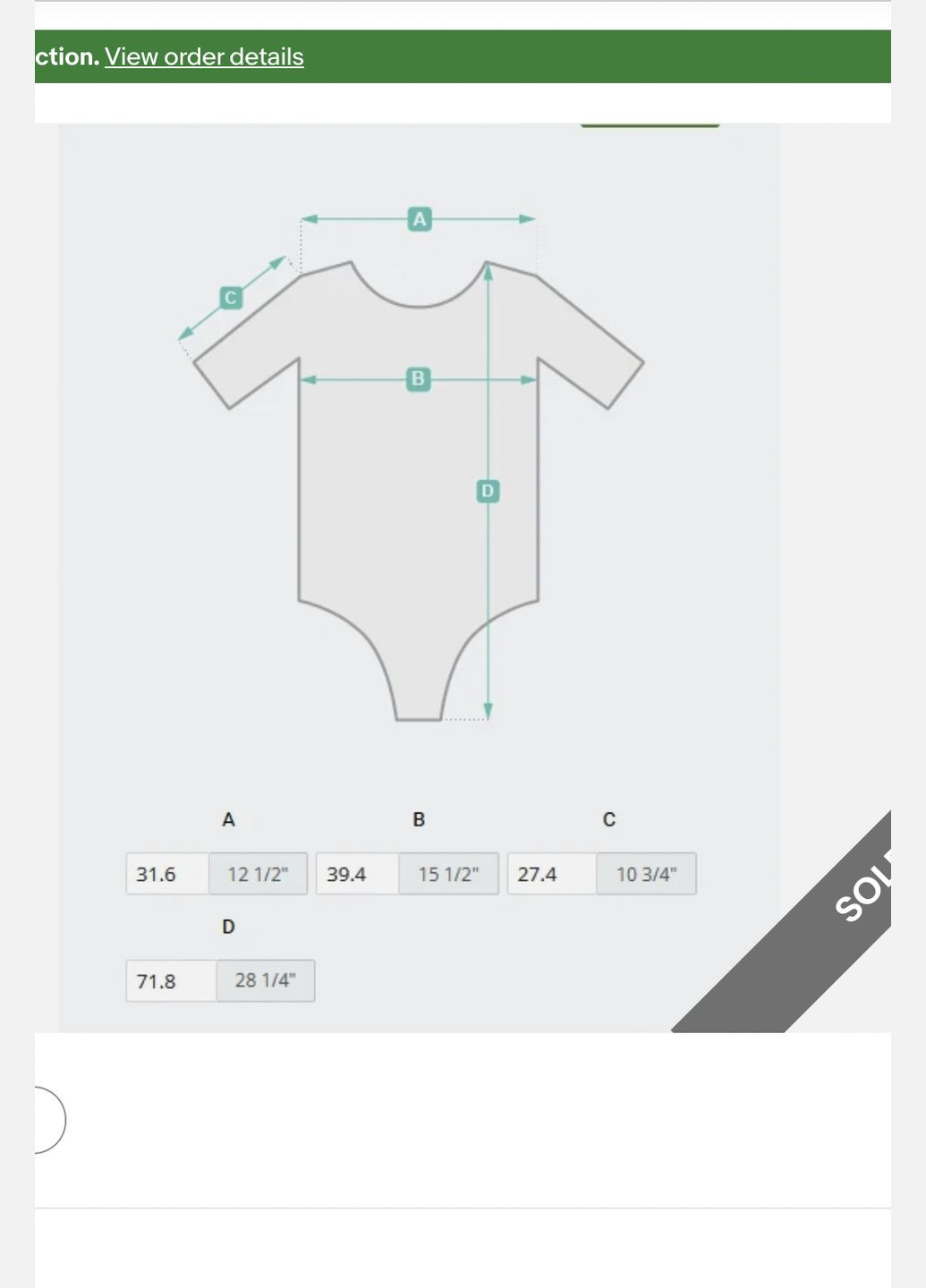Select the 71.8 measurement field
Image resolution: width=926 pixels, height=1288 pixels.
coord(171,981)
